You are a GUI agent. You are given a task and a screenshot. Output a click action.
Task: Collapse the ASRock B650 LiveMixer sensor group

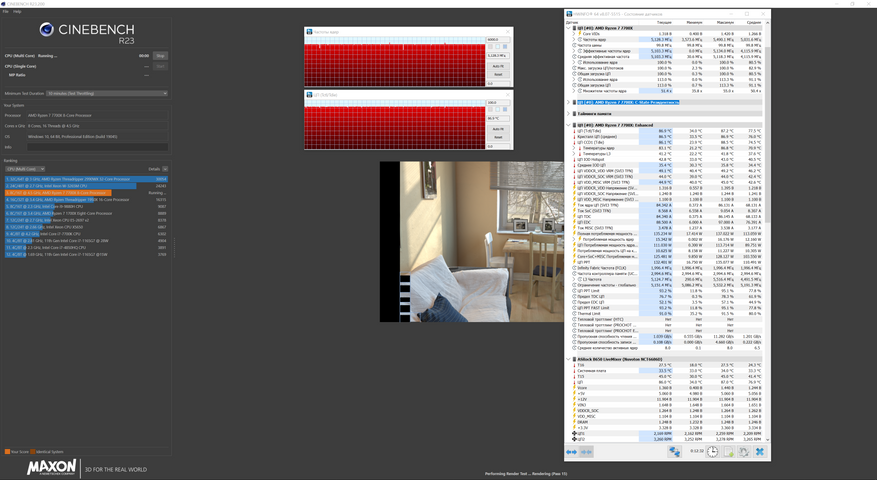568,359
